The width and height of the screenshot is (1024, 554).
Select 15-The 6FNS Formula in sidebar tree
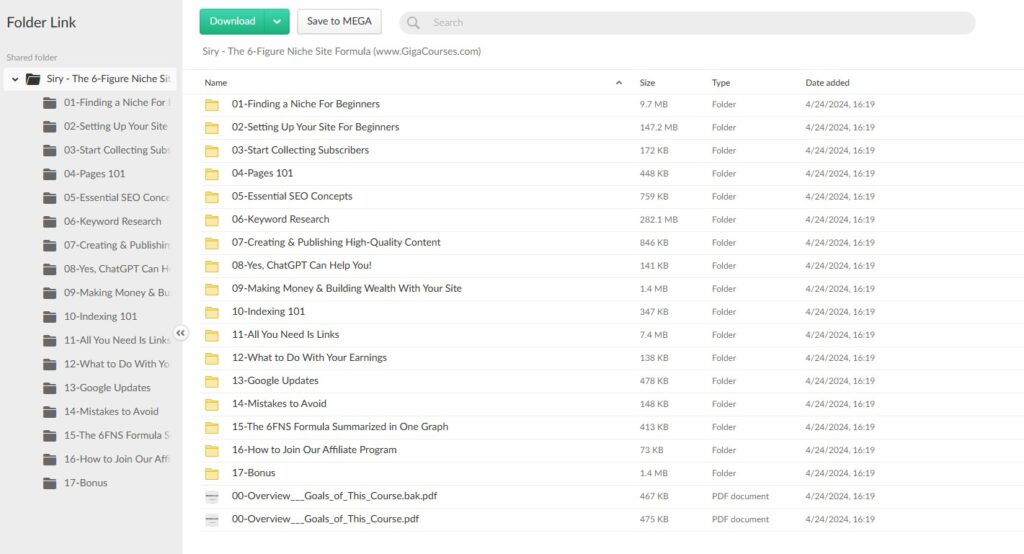point(116,435)
